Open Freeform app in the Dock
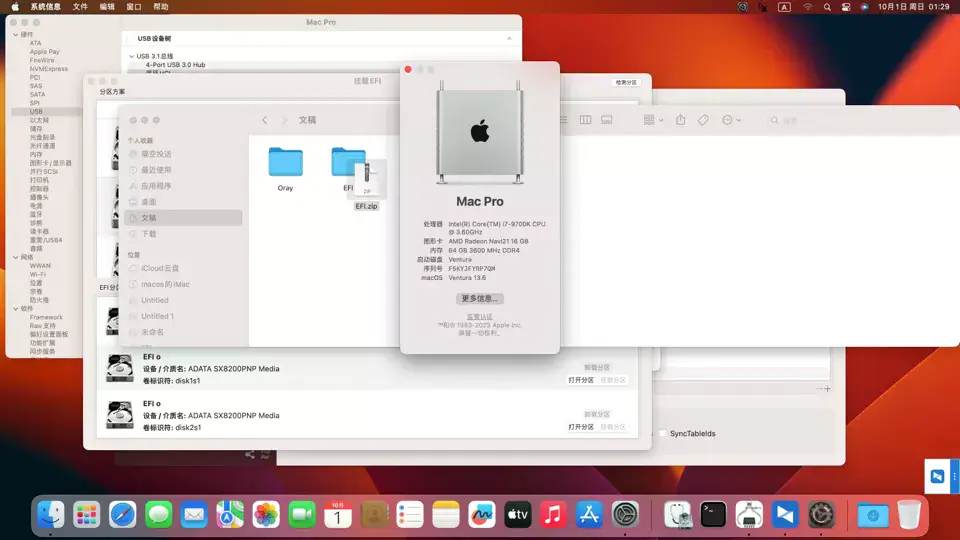This screenshot has width=960, height=540. 482,515
